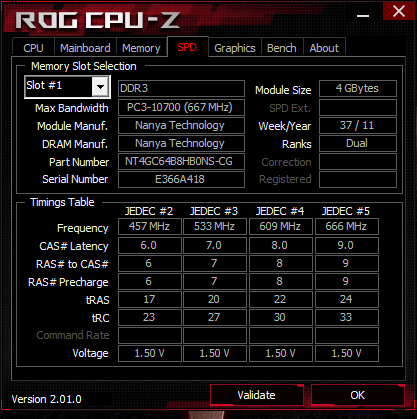Viewport: 417px width, 419px height.
Task: Click the Week/Year 37 / 11 field
Action: (358, 125)
